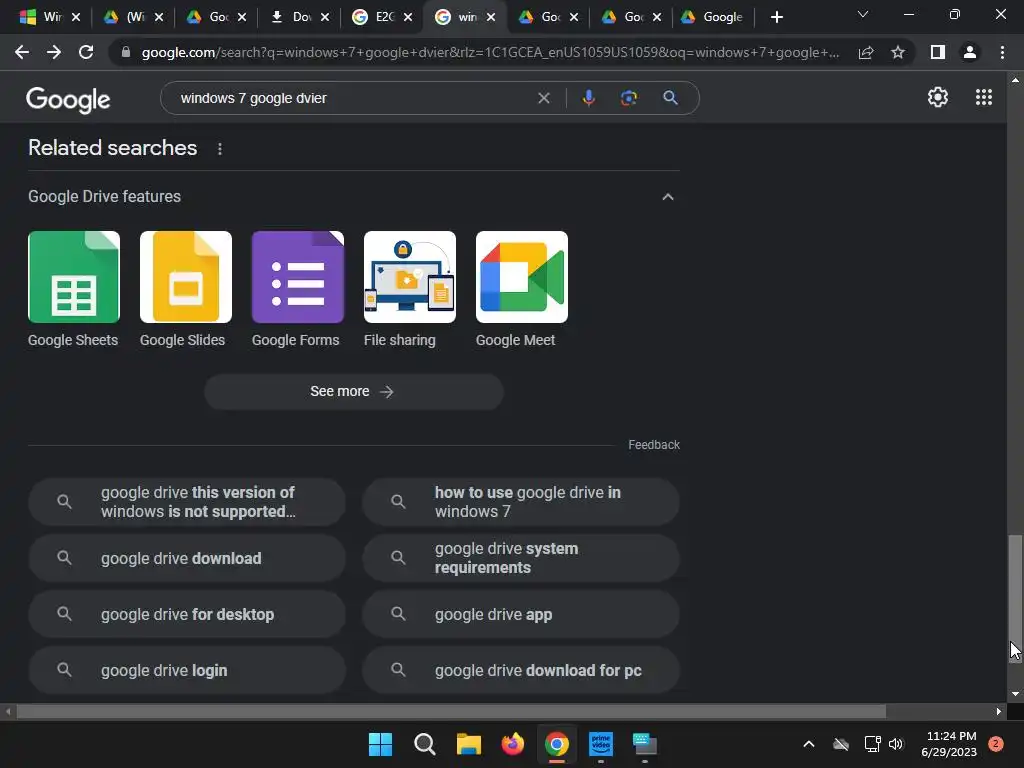Click the horizontal scrollbar thumb
The width and height of the screenshot is (1024, 768).
click(451, 711)
